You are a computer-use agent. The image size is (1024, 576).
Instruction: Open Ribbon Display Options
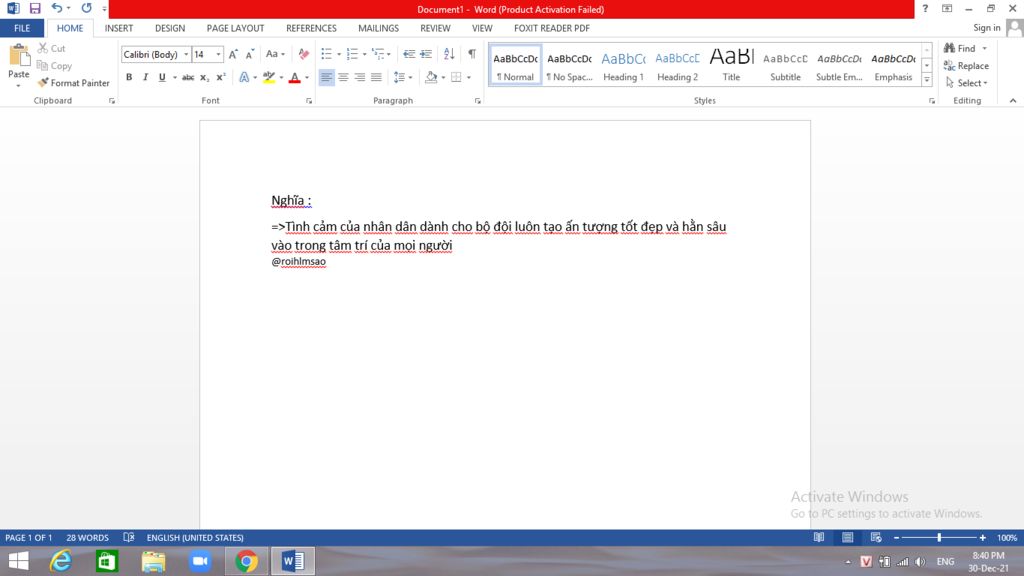point(947,8)
